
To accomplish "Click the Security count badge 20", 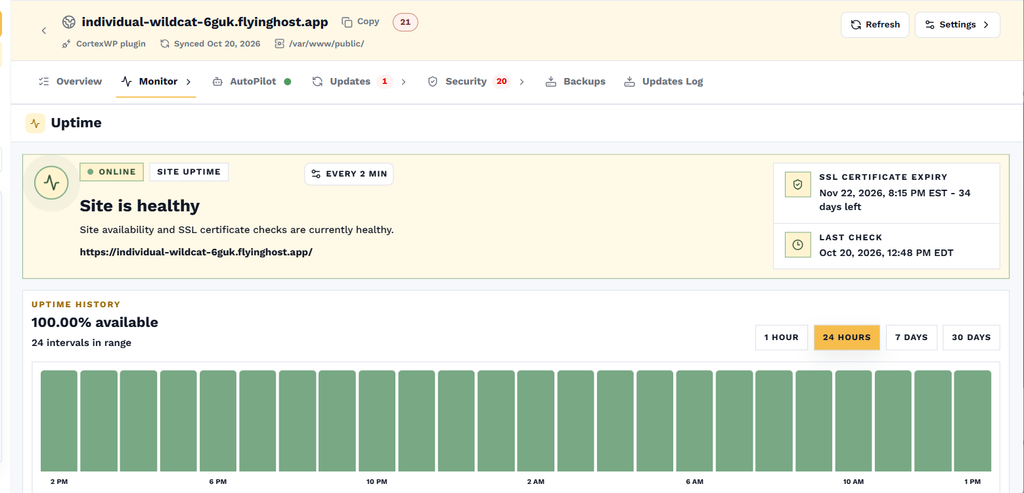I will [x=502, y=82].
